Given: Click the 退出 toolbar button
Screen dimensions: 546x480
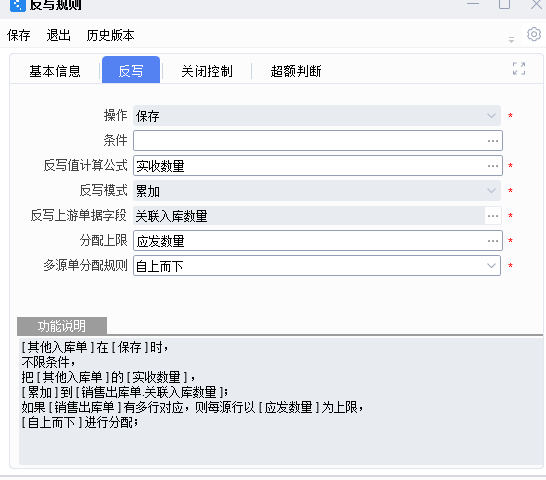Looking at the screenshot, I should (x=58, y=35).
